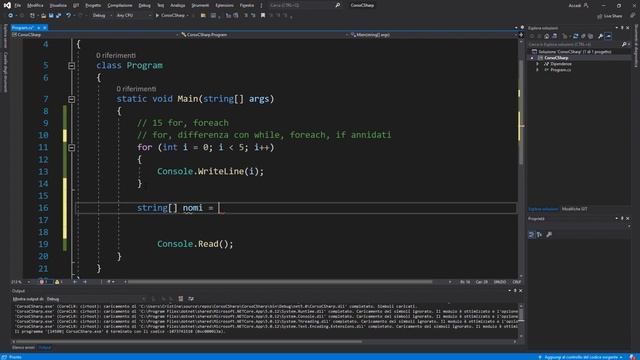Click the Property Pages wrench icon in Proprietà
This screenshot has height=360, width=640.
pos(549,235)
